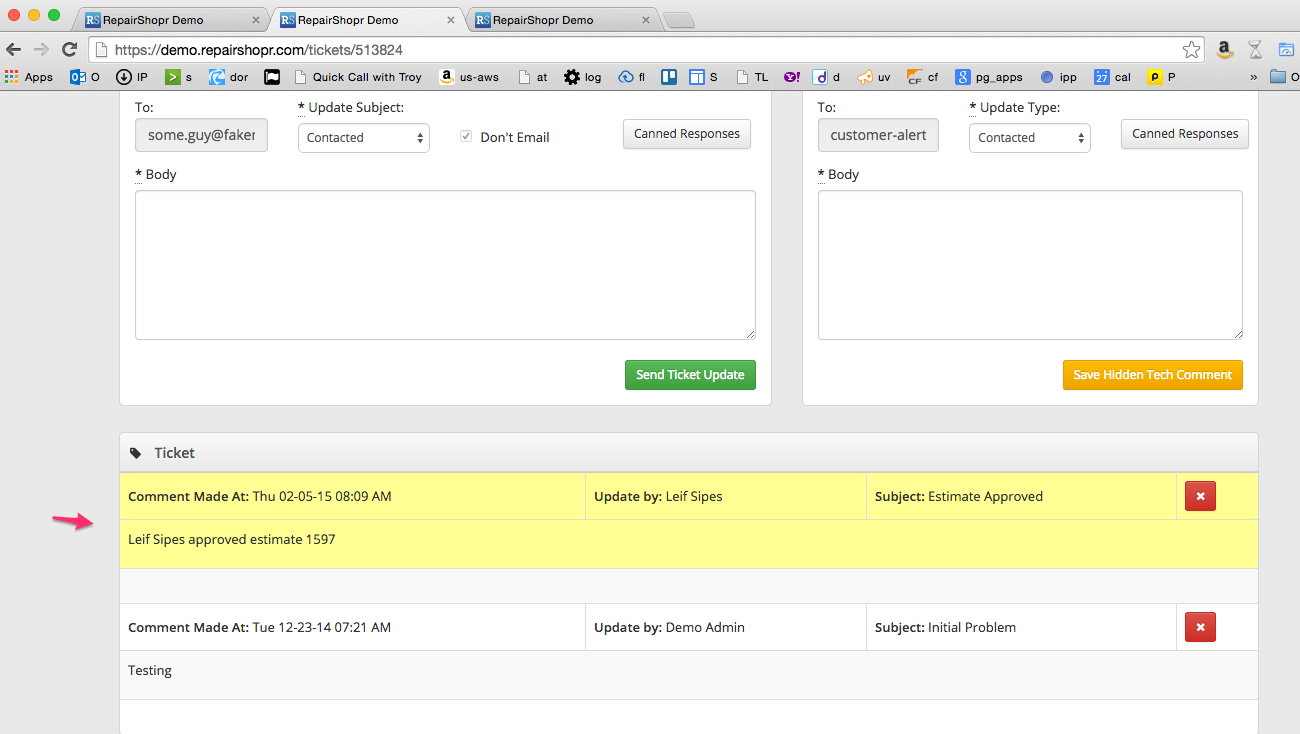Screen dimensions: 1300x734
Task: Click the bookmark star in address bar
Action: [x=1191, y=49]
